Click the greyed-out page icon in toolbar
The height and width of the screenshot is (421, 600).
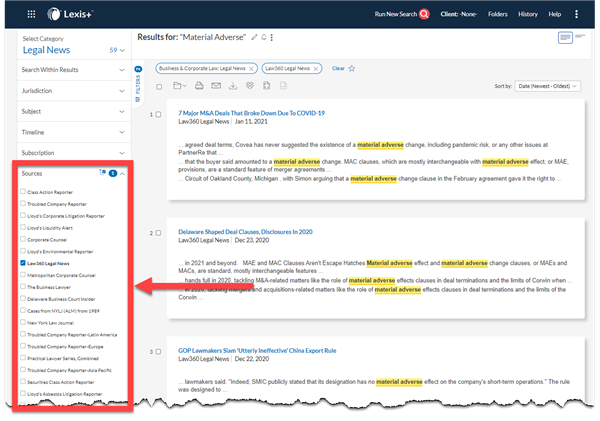283,85
